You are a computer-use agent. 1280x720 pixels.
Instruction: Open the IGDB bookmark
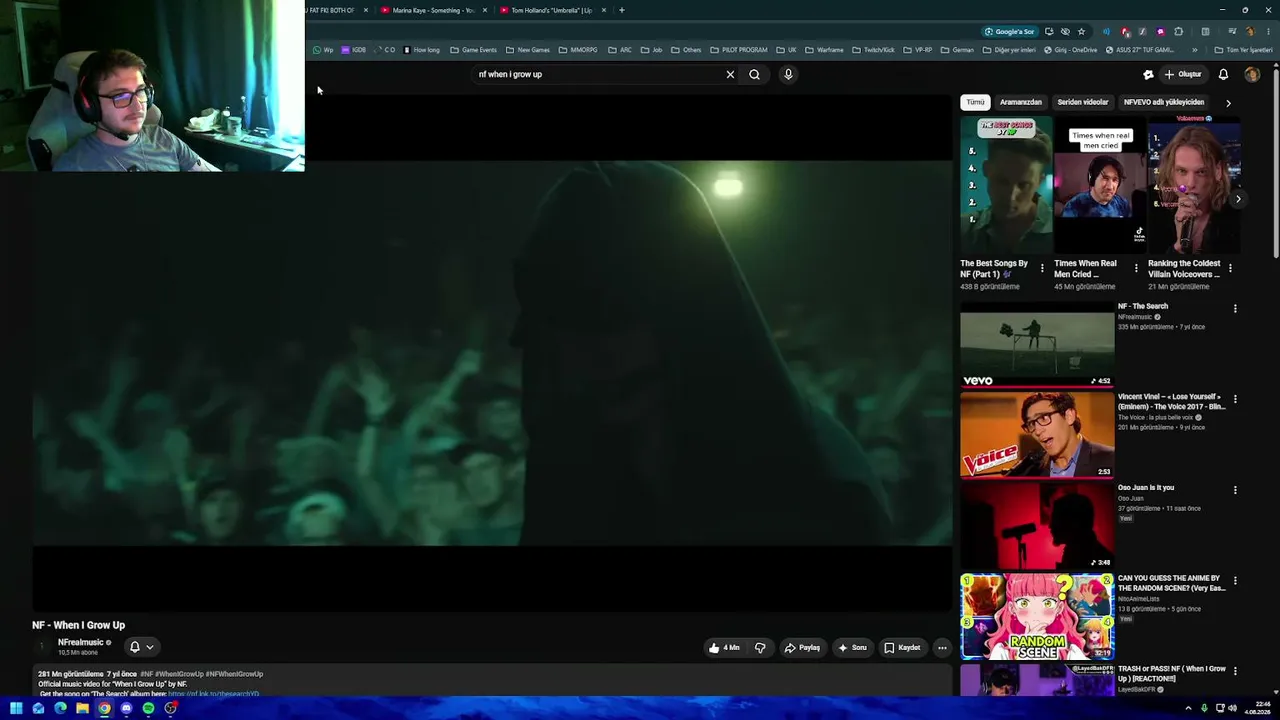(354, 50)
